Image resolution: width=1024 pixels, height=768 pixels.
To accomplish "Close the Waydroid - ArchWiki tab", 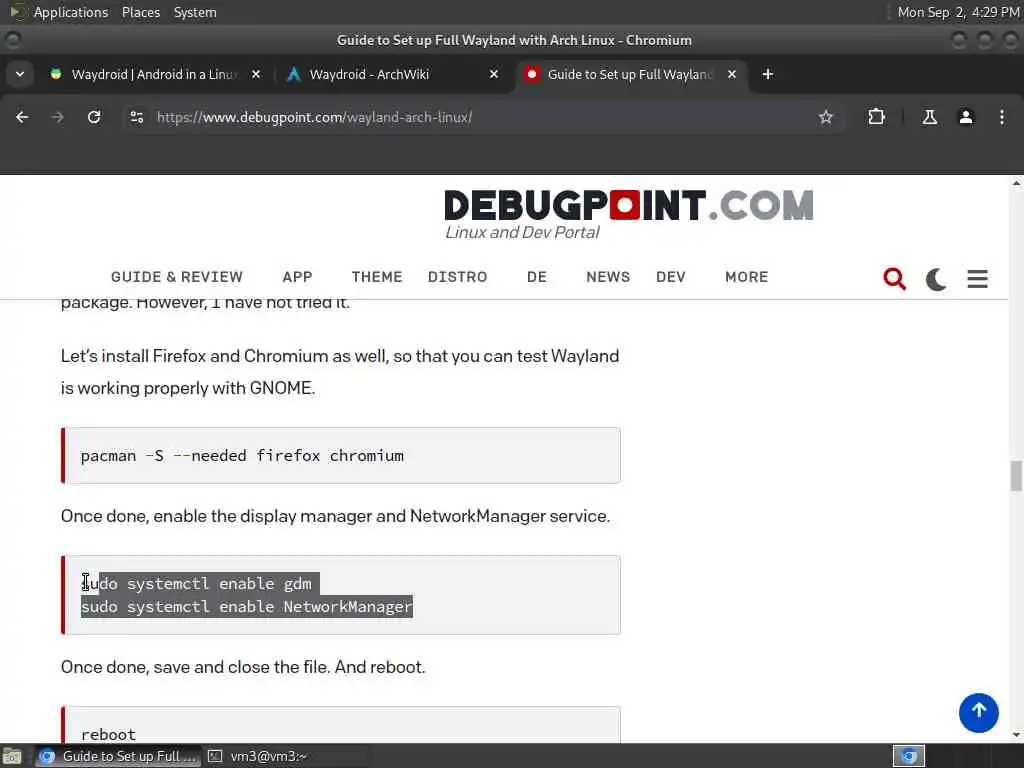I will pyautogui.click(x=494, y=74).
